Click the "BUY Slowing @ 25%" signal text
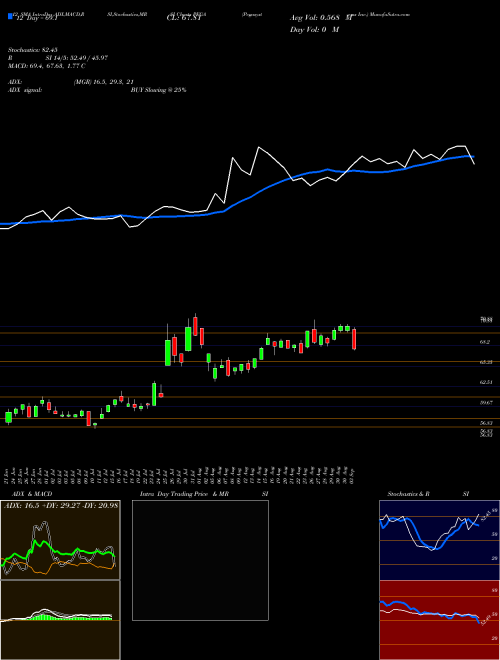500x660 pixels. pyautogui.click(x=158, y=90)
